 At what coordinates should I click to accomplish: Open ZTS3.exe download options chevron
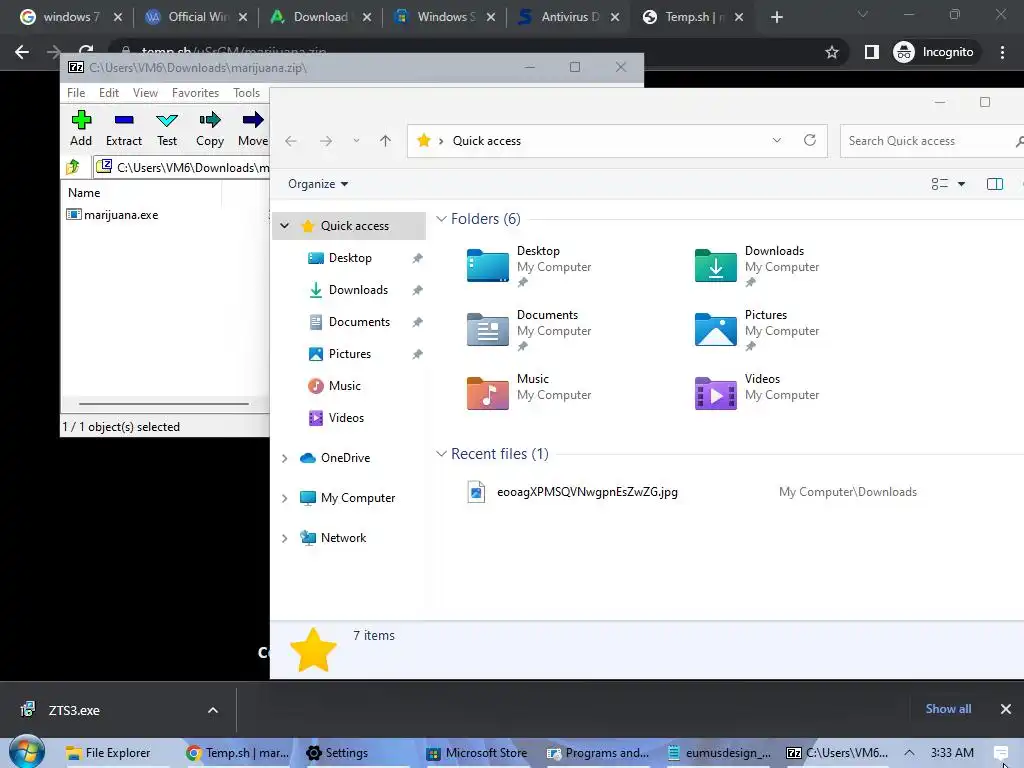(x=213, y=710)
